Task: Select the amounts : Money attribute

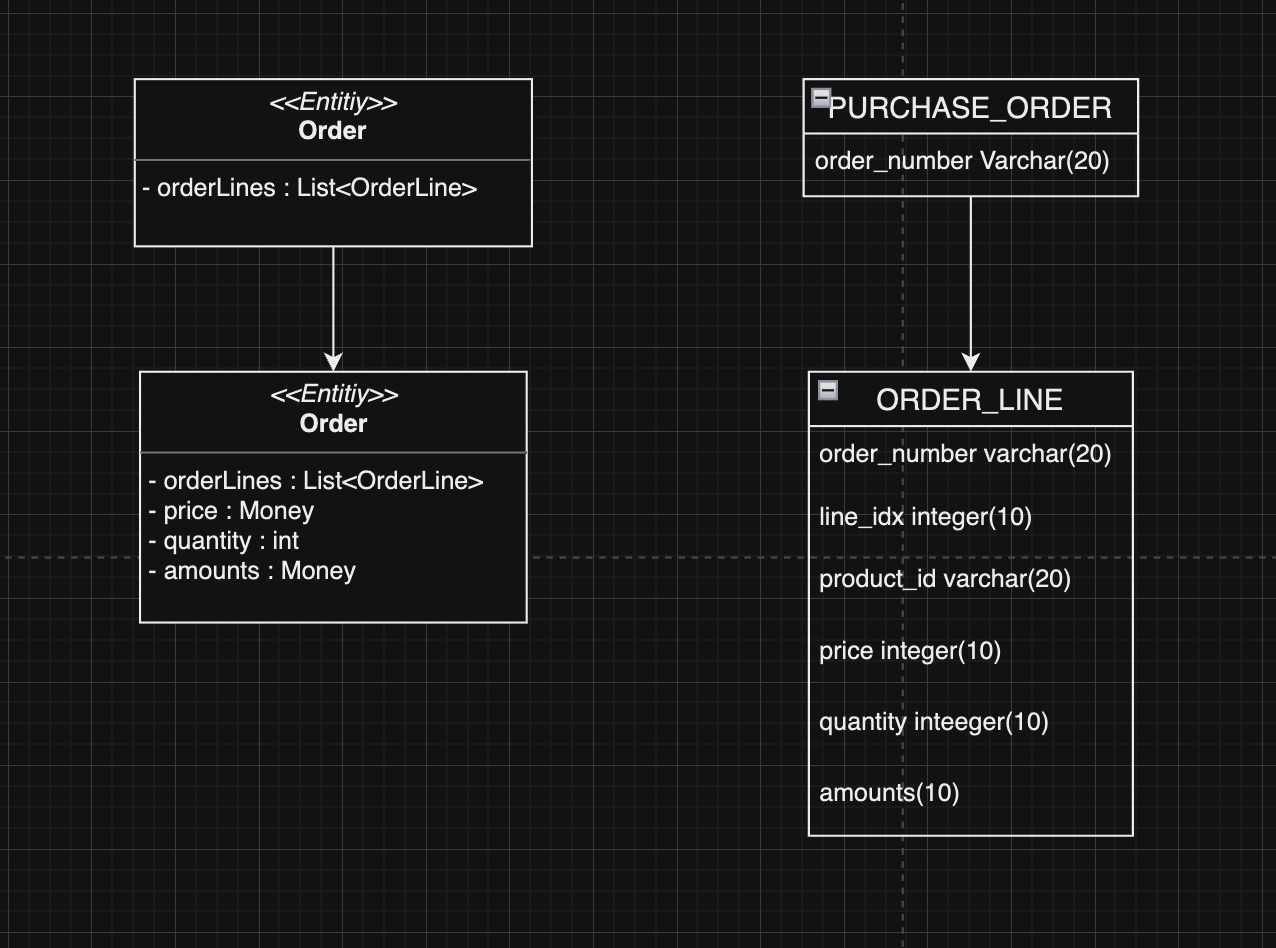Action: [252, 571]
